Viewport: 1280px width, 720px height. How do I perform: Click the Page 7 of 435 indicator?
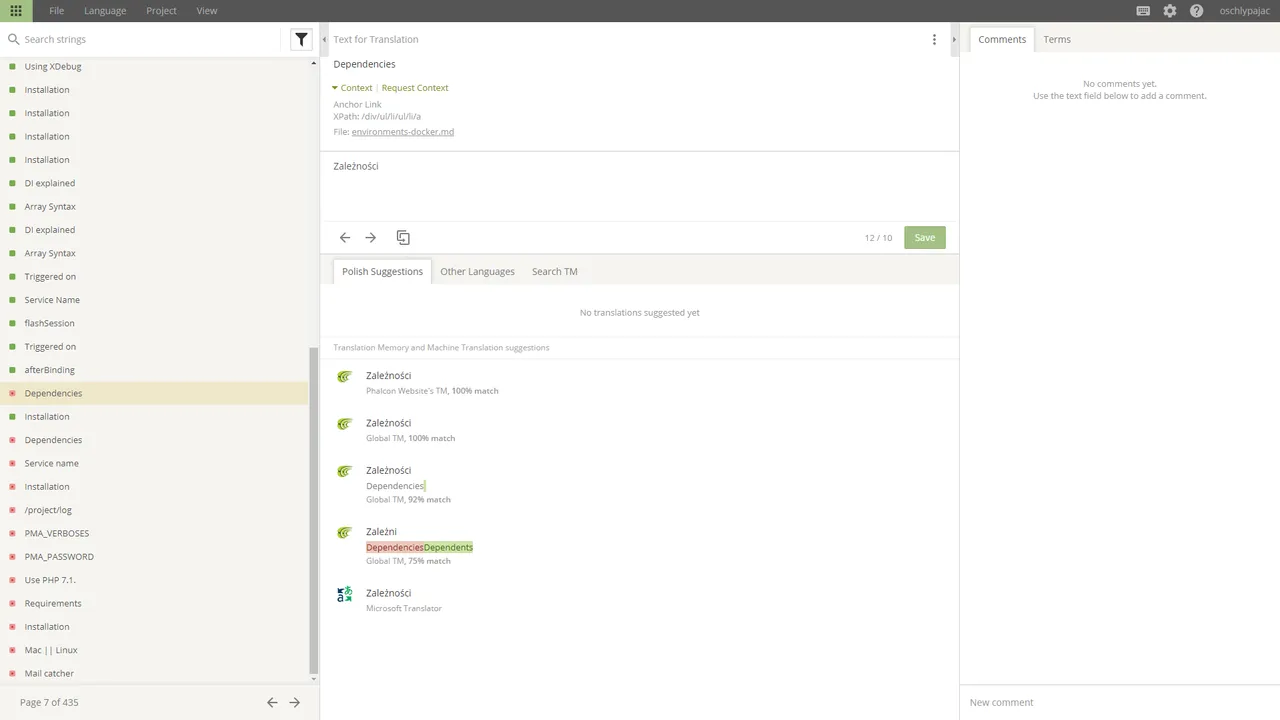[49, 703]
